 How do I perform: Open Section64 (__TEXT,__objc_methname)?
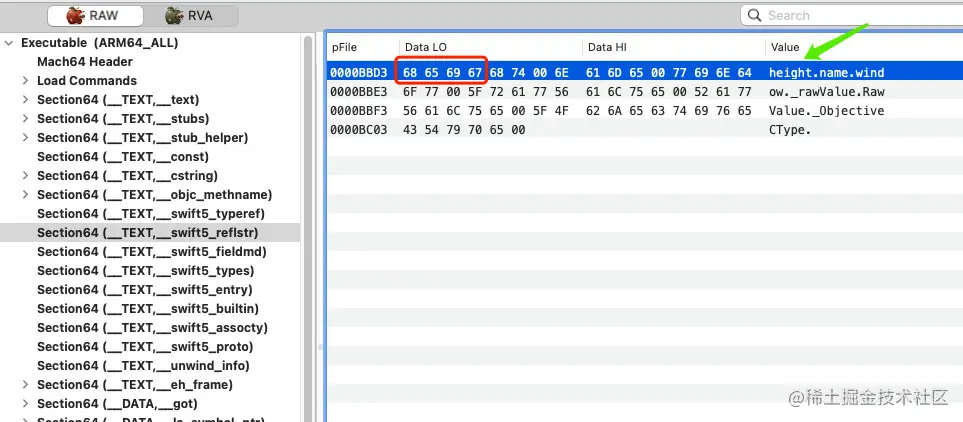155,195
